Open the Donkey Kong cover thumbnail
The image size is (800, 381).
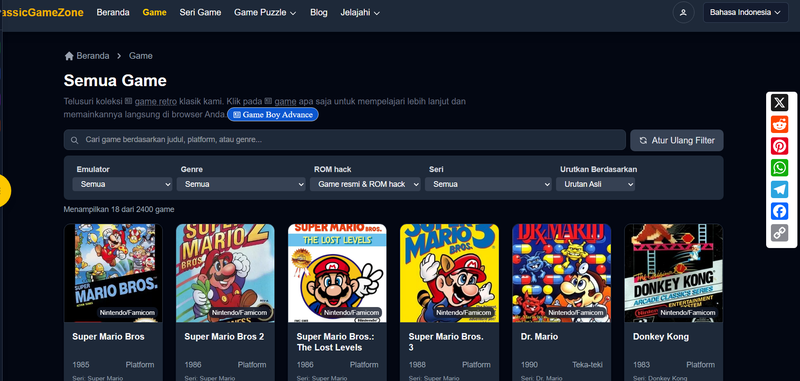[673, 273]
